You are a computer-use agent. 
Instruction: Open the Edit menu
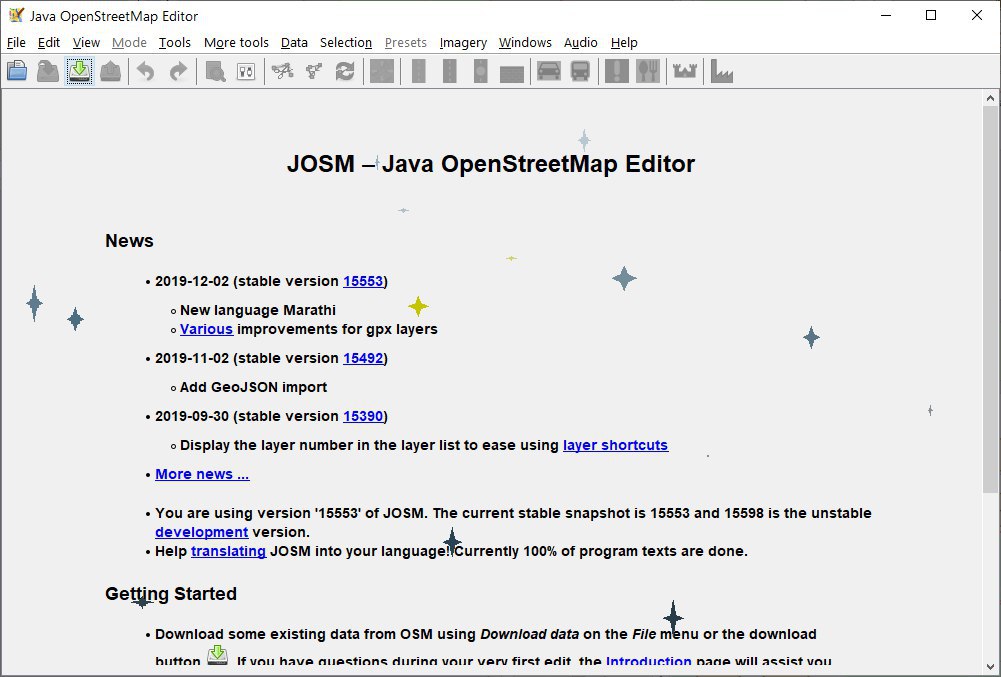(x=49, y=43)
